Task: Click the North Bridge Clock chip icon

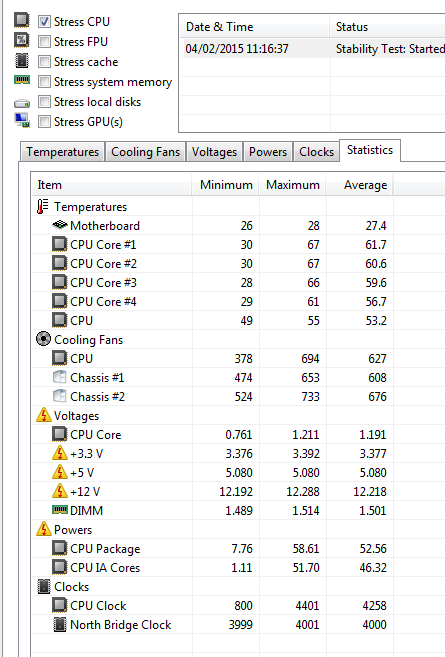Action: (60, 624)
